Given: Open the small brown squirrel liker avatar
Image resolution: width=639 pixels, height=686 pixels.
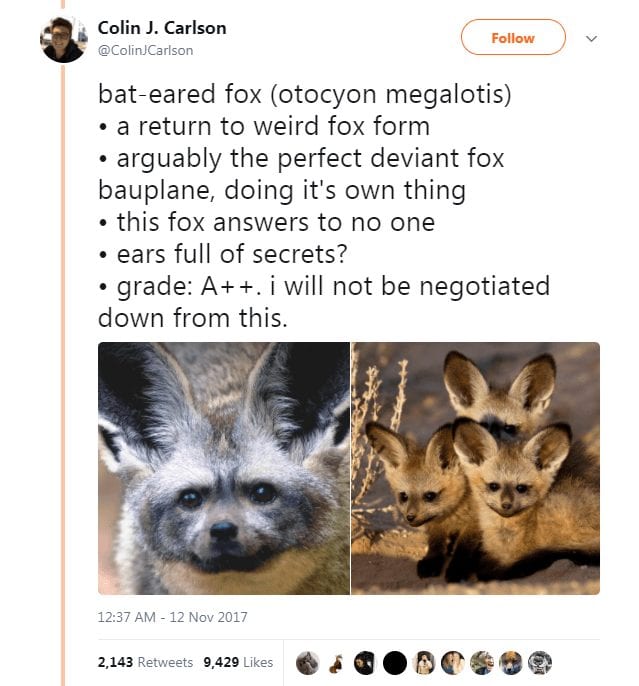Looking at the screenshot, I should [336, 663].
